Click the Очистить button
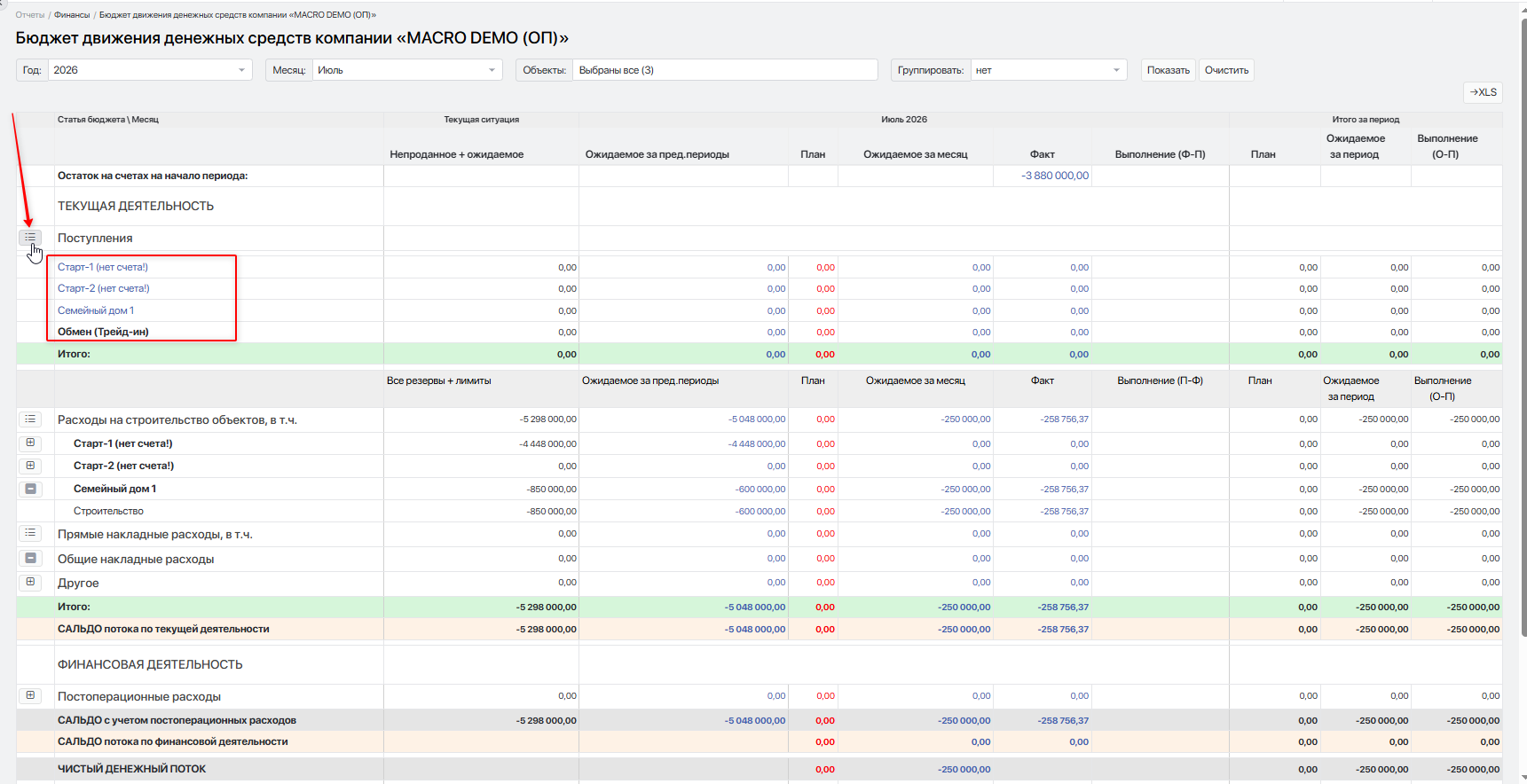1527x784 pixels. [1226, 70]
